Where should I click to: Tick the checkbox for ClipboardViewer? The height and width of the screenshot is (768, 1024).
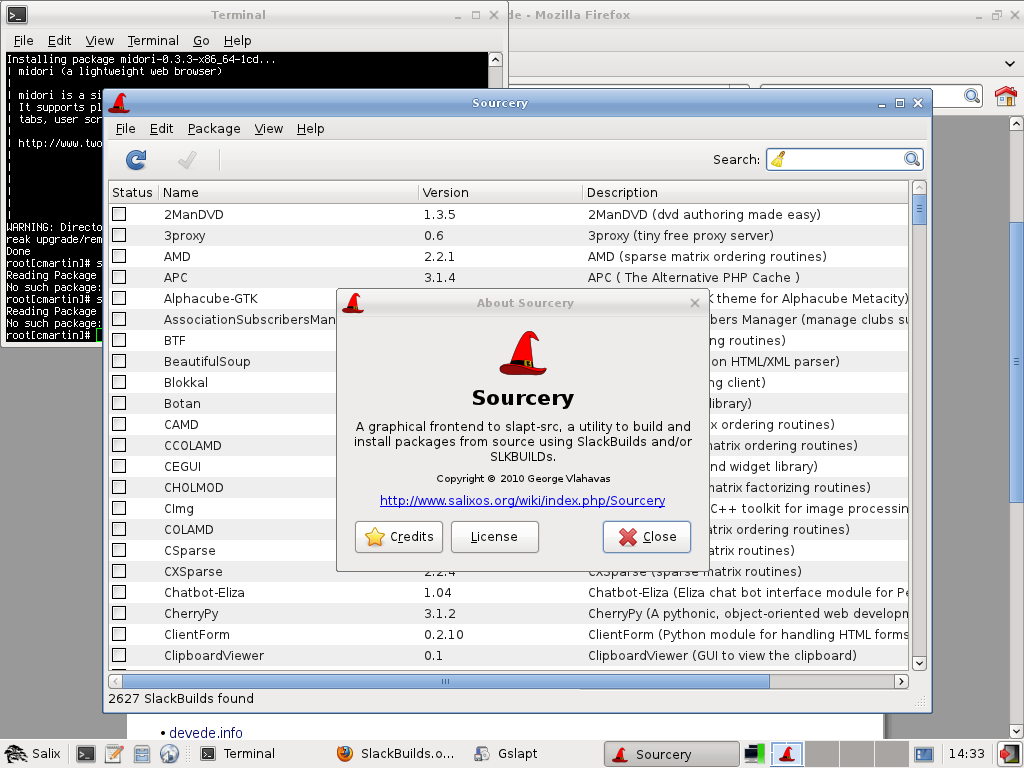pyautogui.click(x=119, y=655)
